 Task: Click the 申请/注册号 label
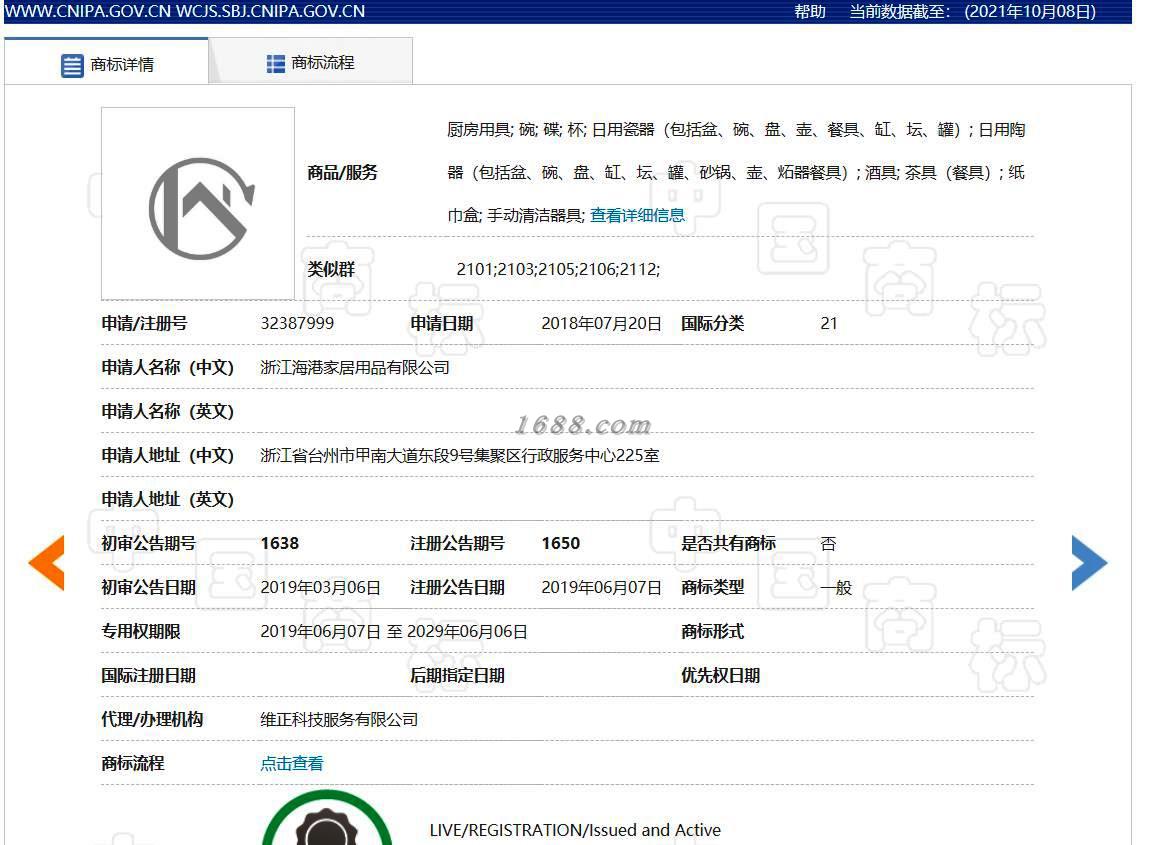pos(144,324)
